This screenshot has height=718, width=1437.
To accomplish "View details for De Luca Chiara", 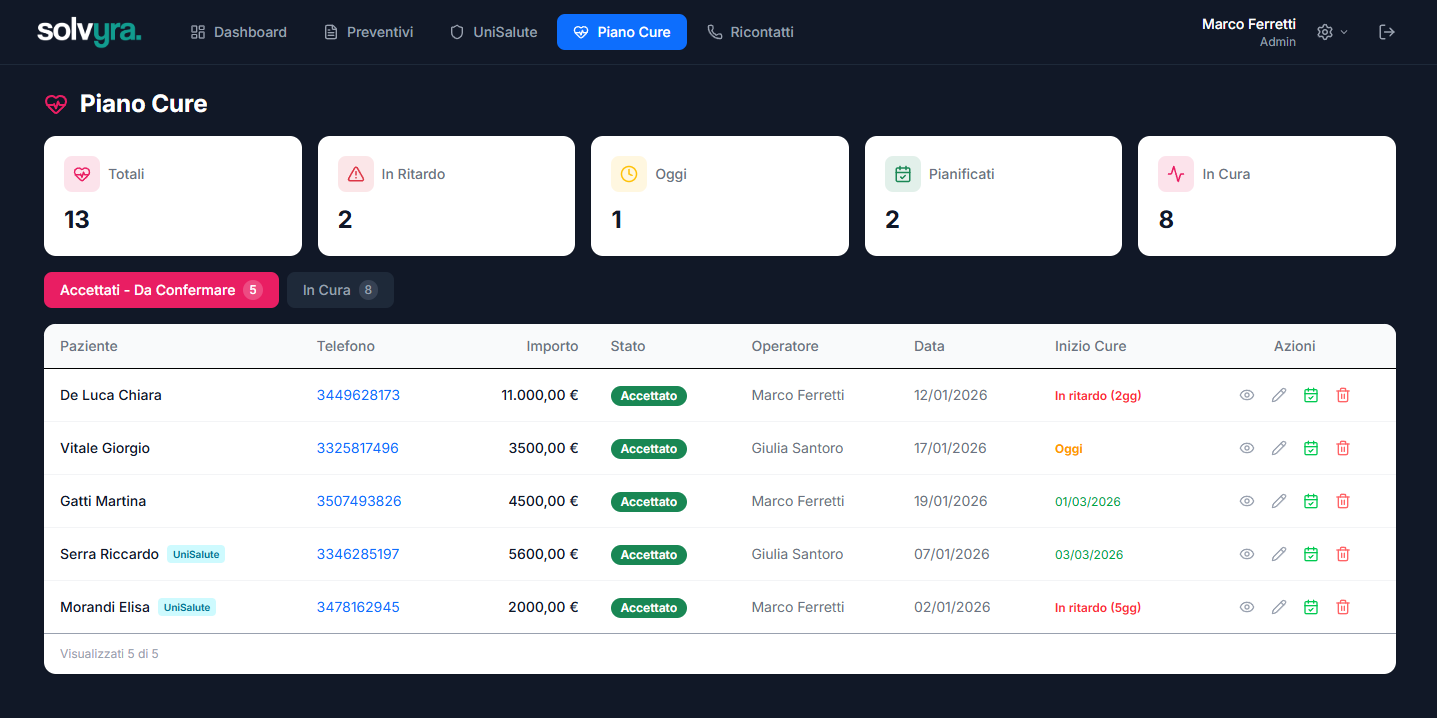I will coord(1246,395).
